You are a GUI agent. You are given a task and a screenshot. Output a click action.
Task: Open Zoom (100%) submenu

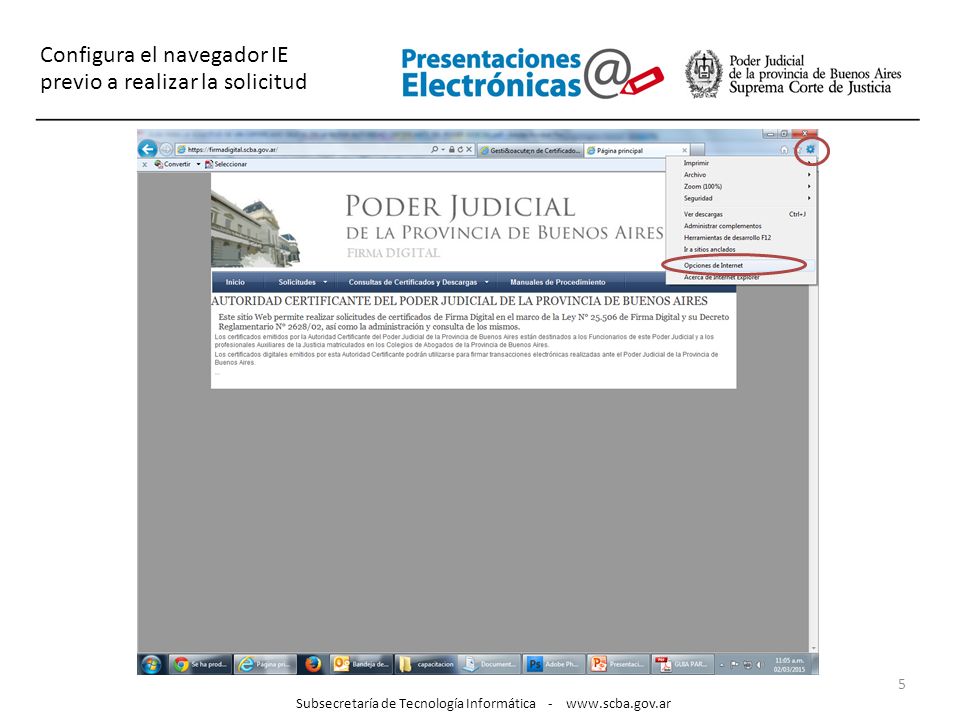click(x=741, y=186)
